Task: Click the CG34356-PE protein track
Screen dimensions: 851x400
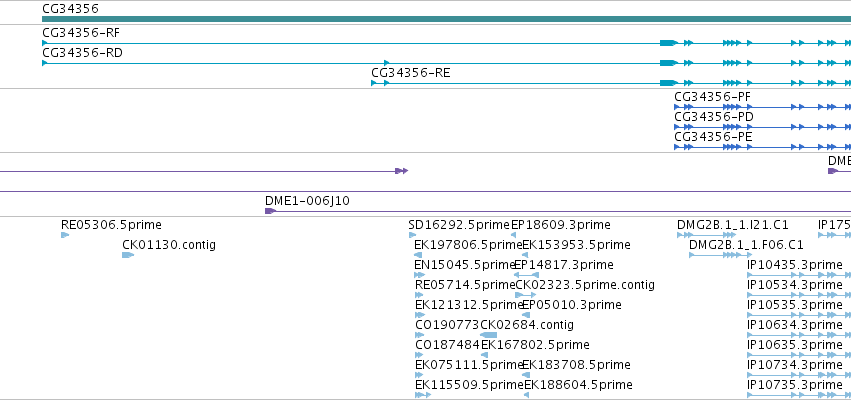Action: (762, 147)
